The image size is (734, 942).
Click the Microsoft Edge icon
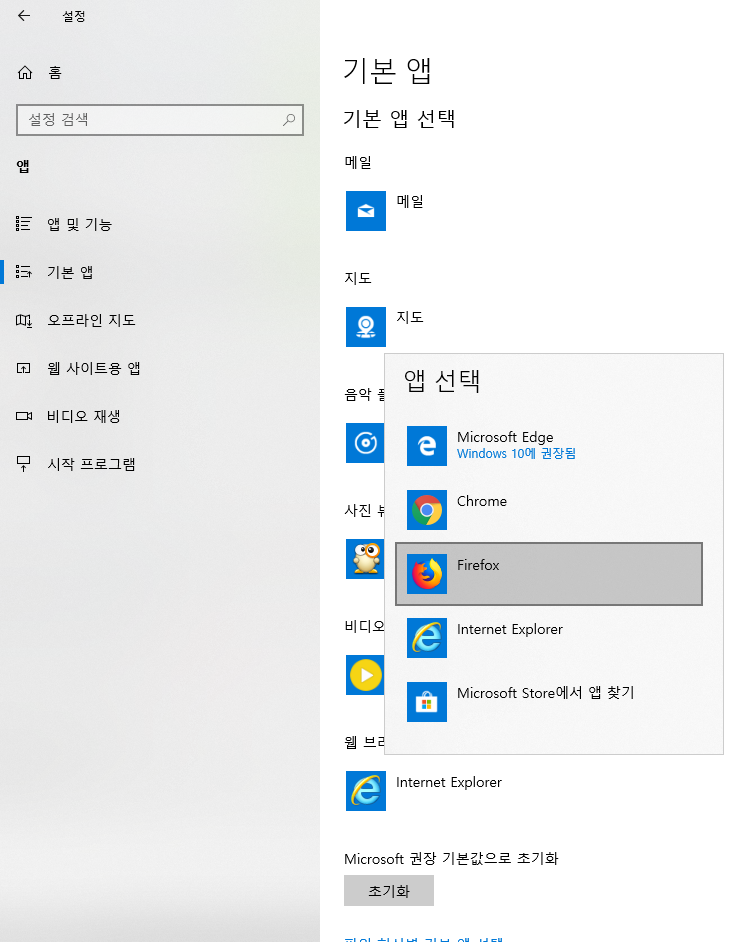tap(427, 446)
